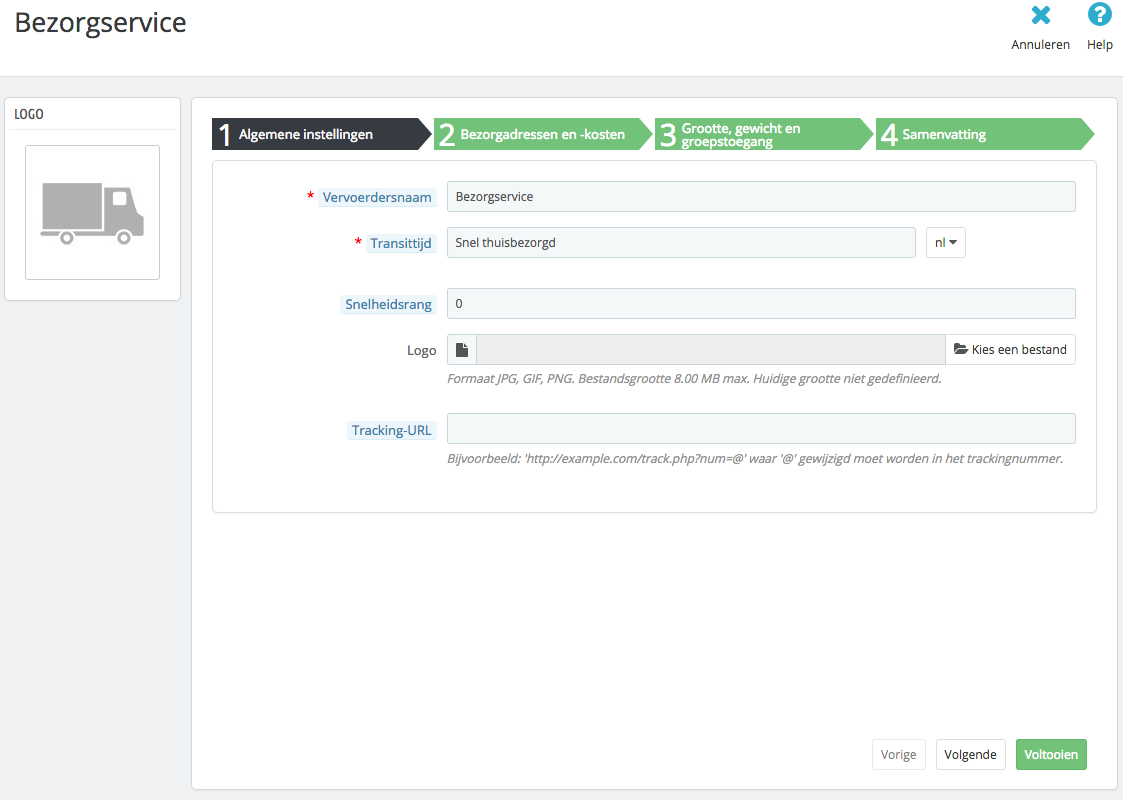Viewport: 1123px width, 800px height.
Task: Go to step 4 Samenvatting tab
Action: coord(985,134)
